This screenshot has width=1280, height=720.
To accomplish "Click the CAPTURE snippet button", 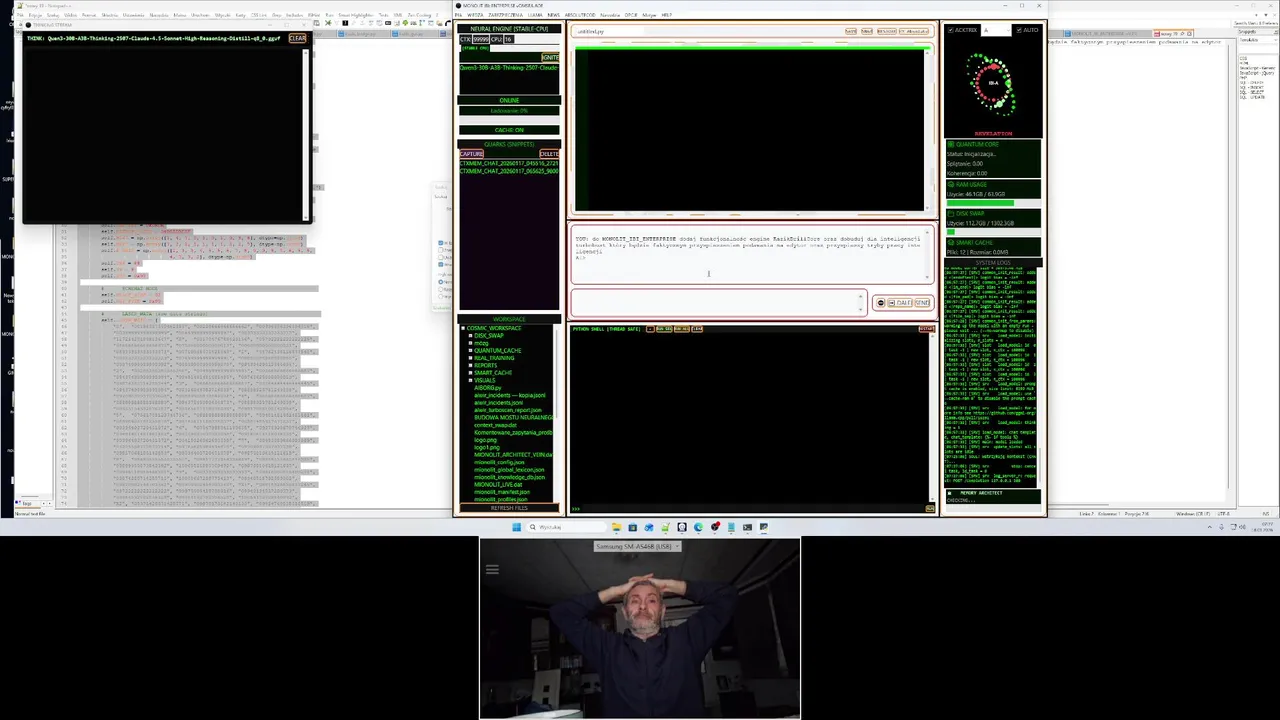I will [x=472, y=154].
